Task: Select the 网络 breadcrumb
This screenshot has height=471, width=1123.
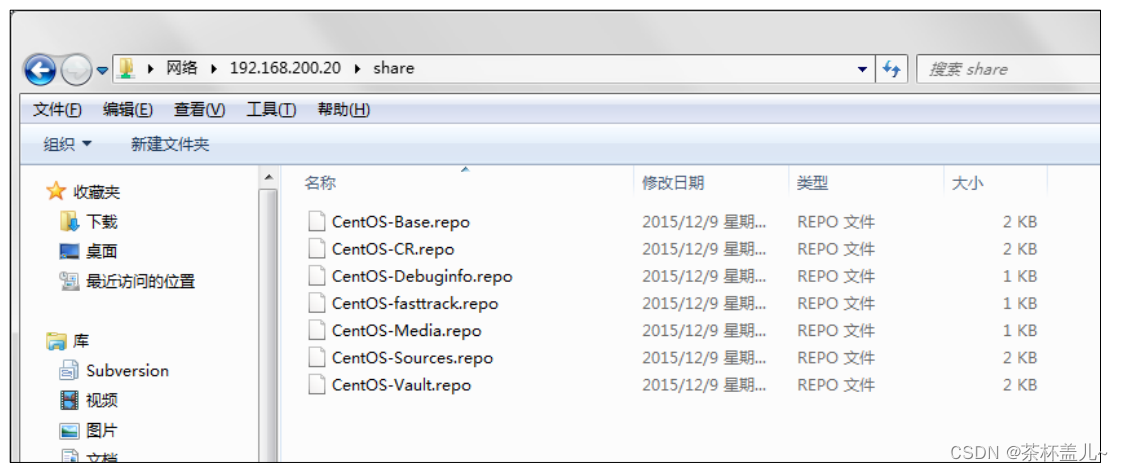Action: point(181,68)
